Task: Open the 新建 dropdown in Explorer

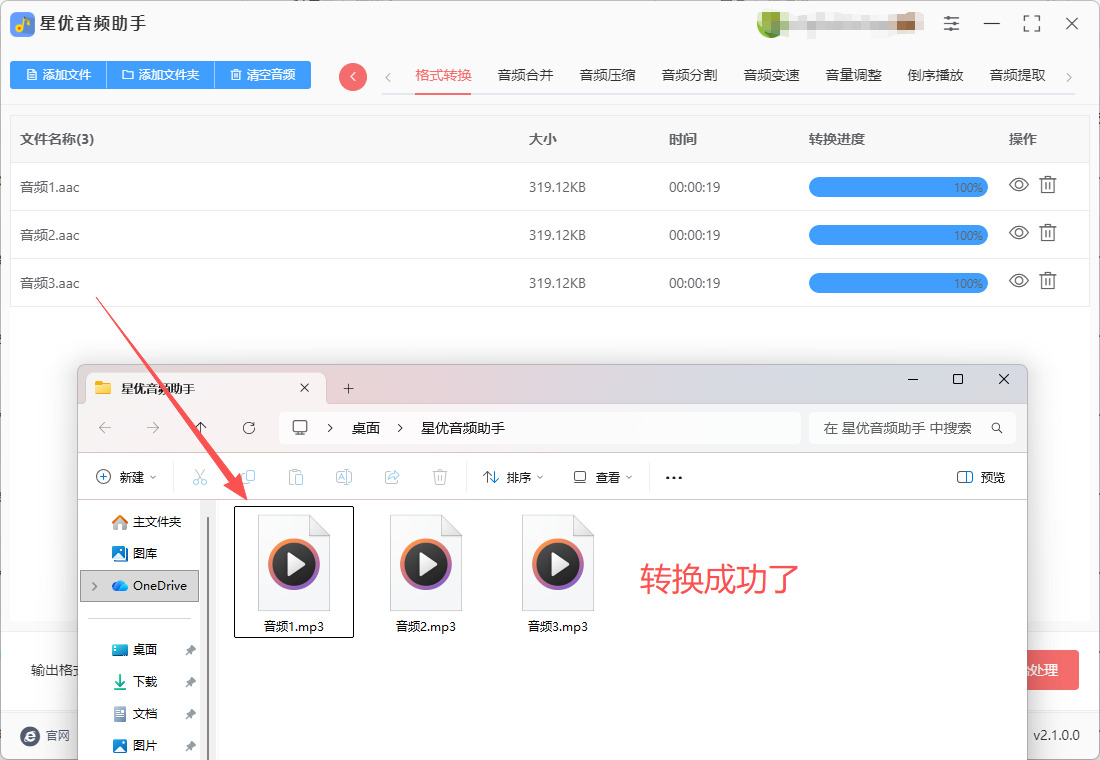Action: (126, 477)
